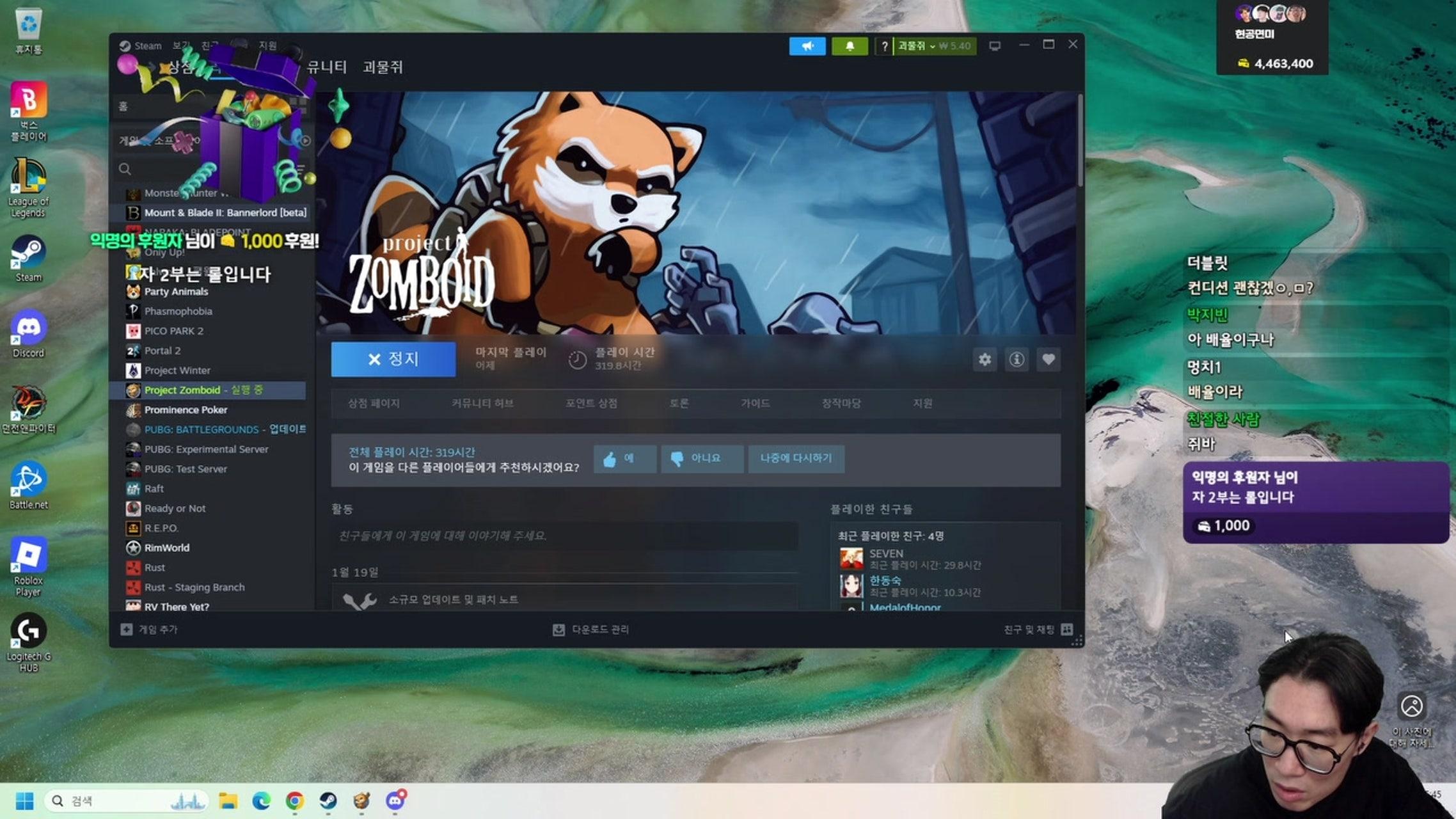
Task: Select thumbs down 아니요 option
Action: coord(702,459)
